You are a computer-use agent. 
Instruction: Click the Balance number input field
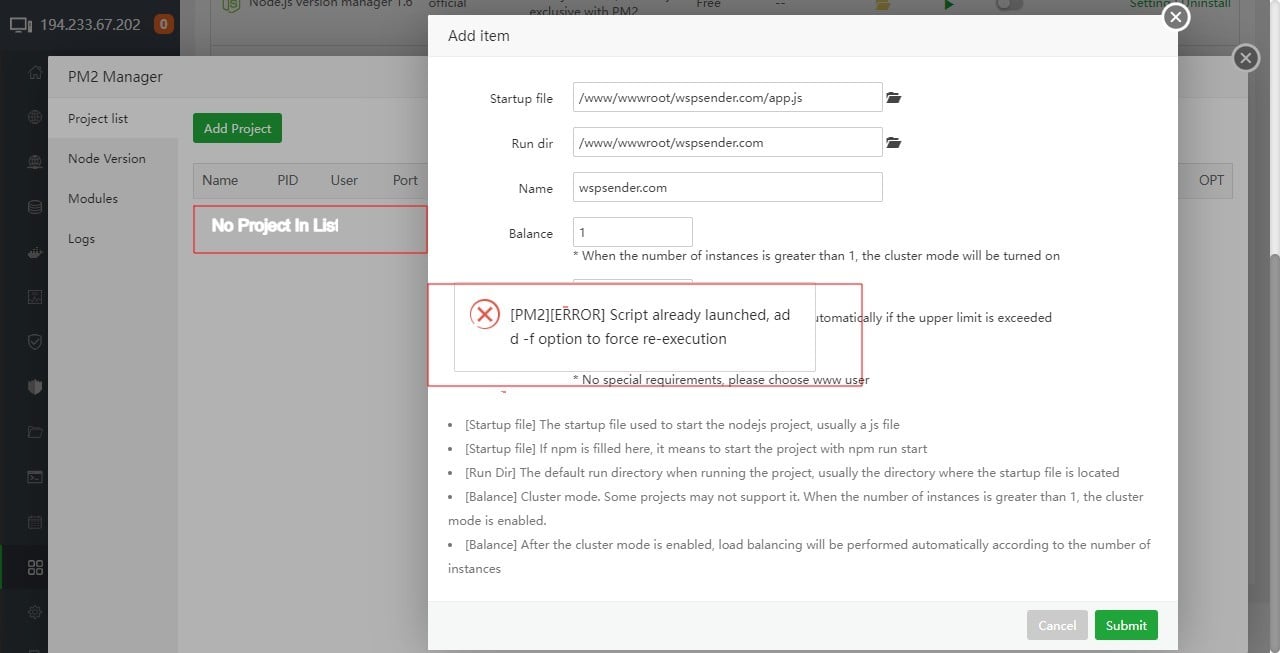tap(632, 231)
